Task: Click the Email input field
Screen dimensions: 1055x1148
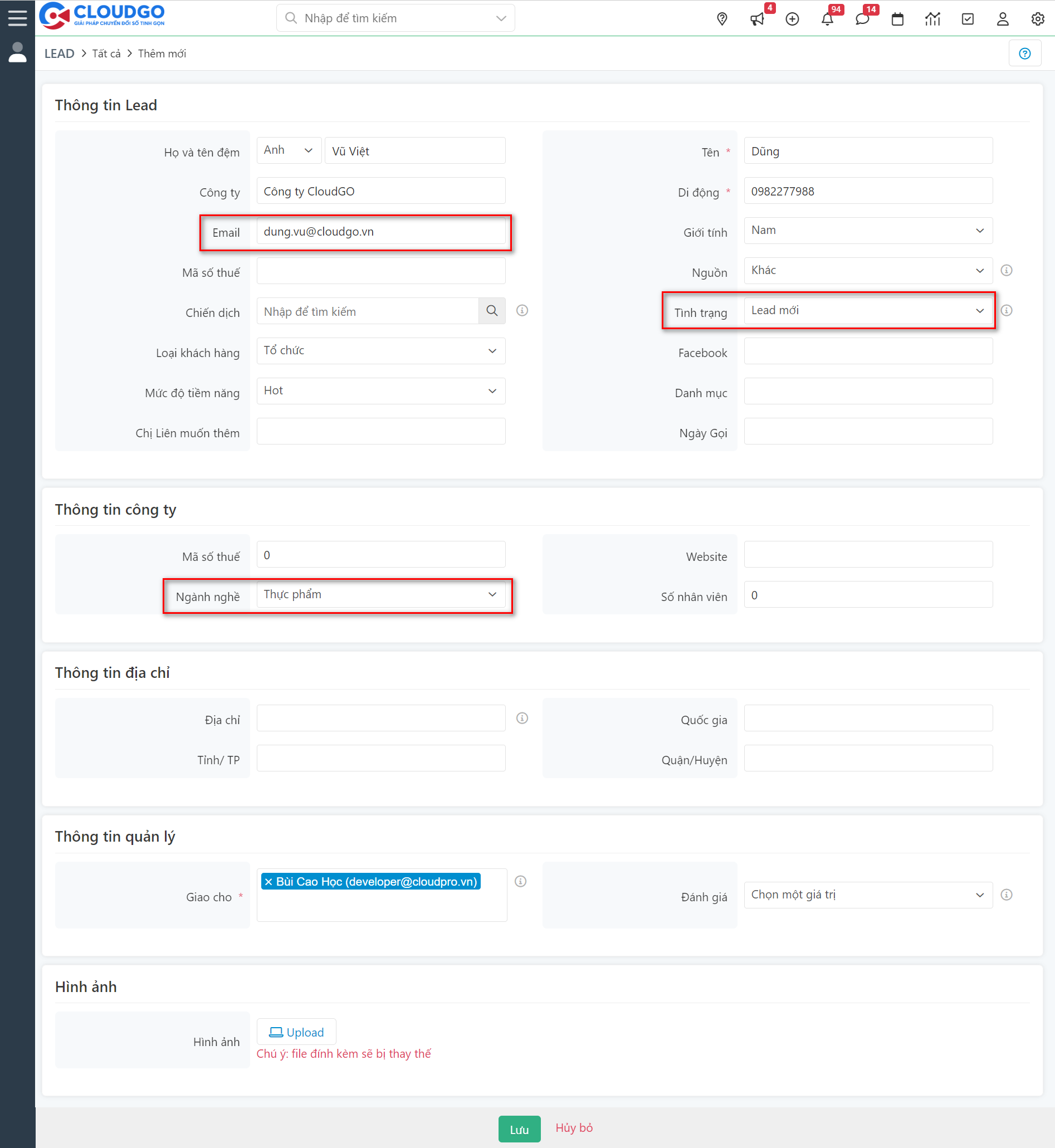Action: [380, 231]
